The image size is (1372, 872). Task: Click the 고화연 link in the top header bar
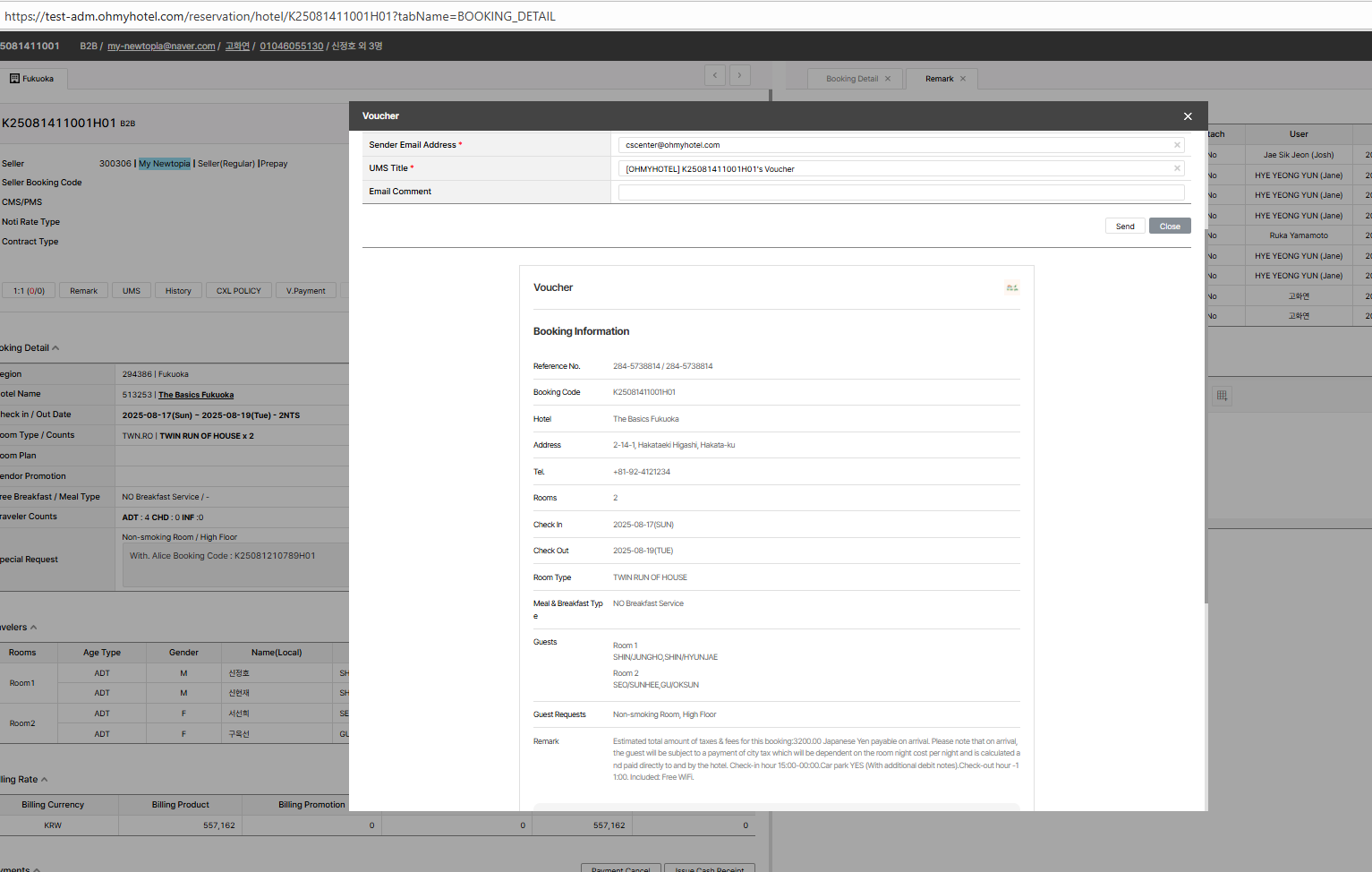tap(237, 47)
